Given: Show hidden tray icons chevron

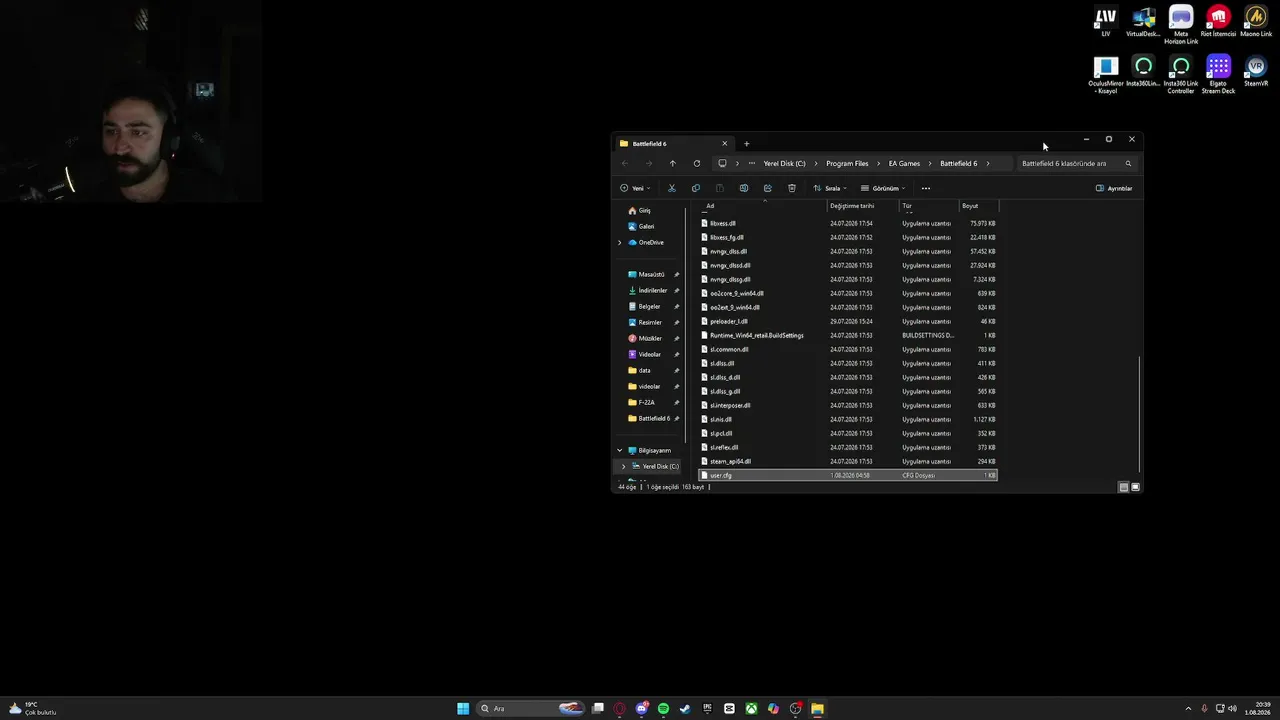Looking at the screenshot, I should (x=1188, y=709).
